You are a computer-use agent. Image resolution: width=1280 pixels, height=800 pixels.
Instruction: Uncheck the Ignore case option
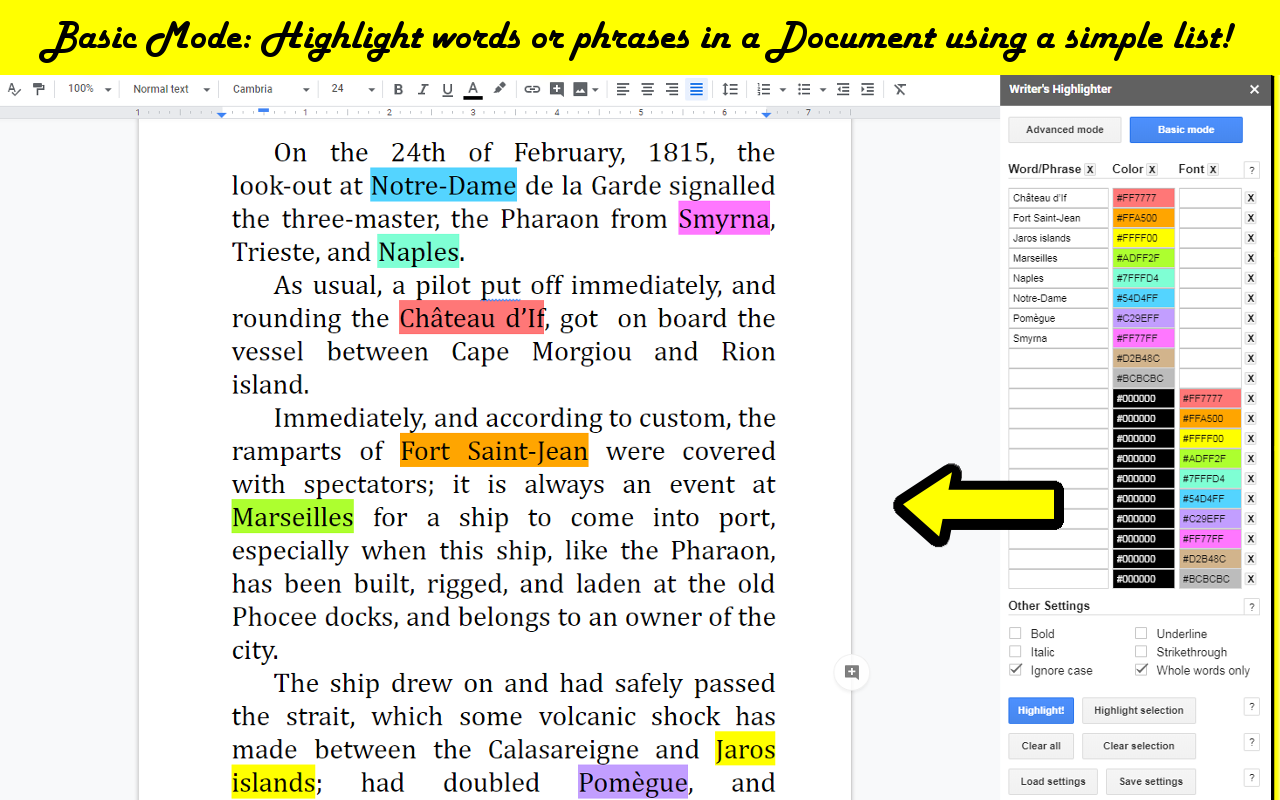1015,670
